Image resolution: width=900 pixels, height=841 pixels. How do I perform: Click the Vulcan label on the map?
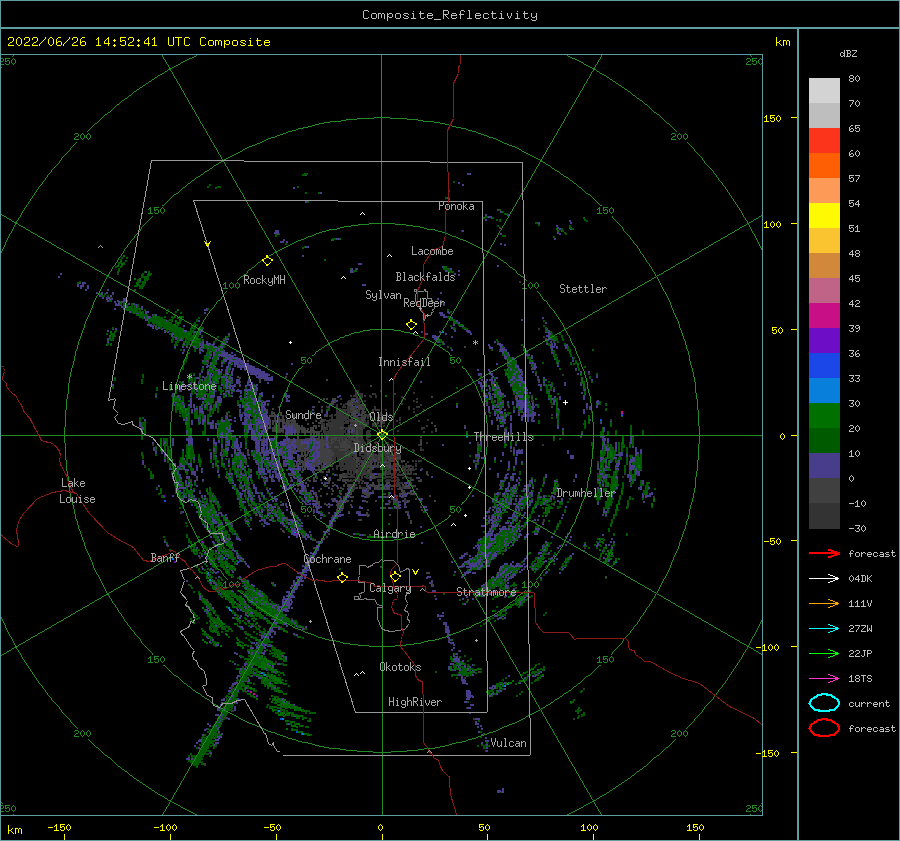[508, 743]
